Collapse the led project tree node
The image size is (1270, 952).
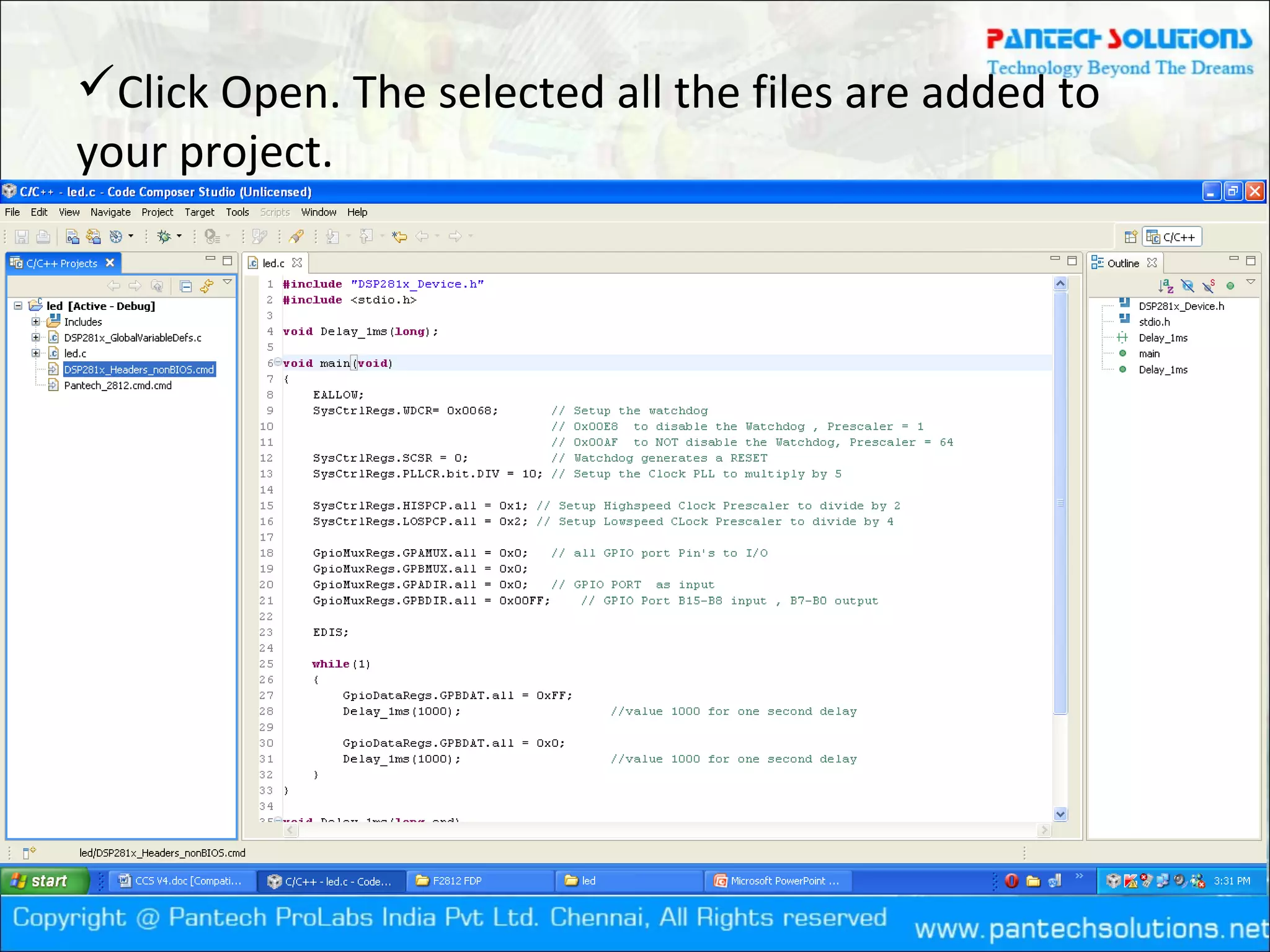(x=18, y=306)
